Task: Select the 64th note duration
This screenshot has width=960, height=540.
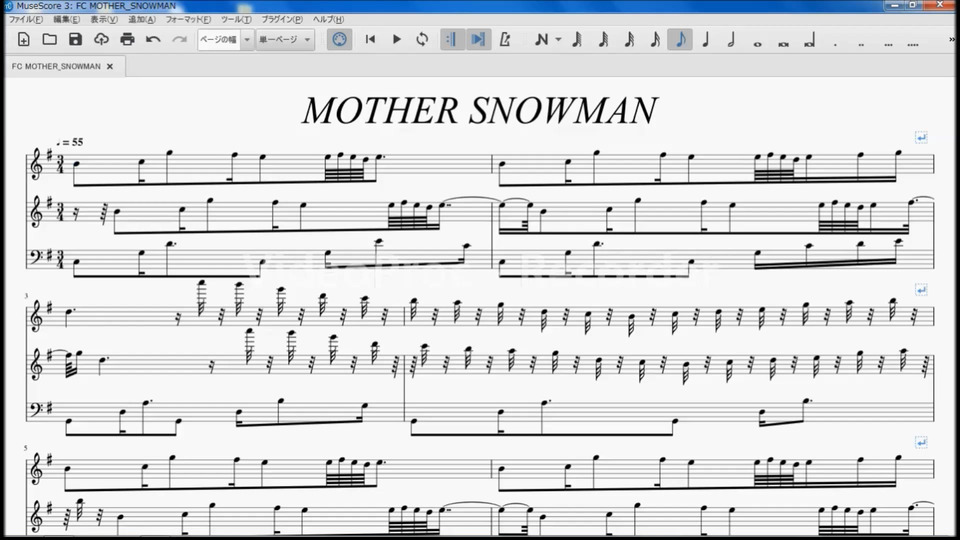Action: point(602,40)
